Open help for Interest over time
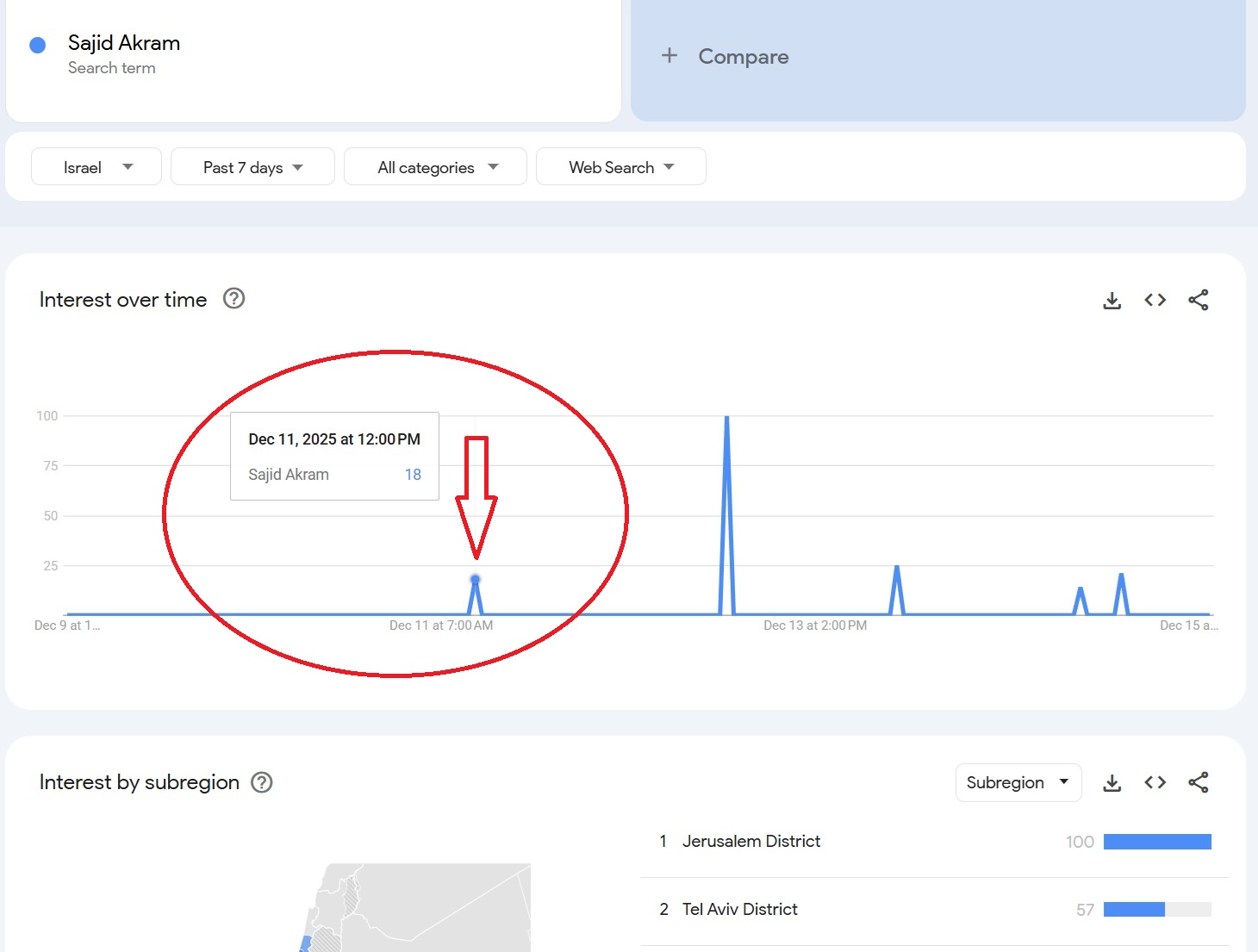The image size is (1258, 952). 234,298
